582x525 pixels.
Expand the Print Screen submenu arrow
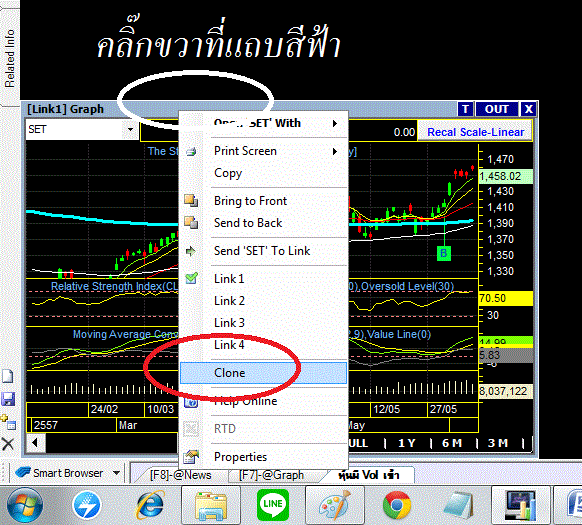coord(335,151)
